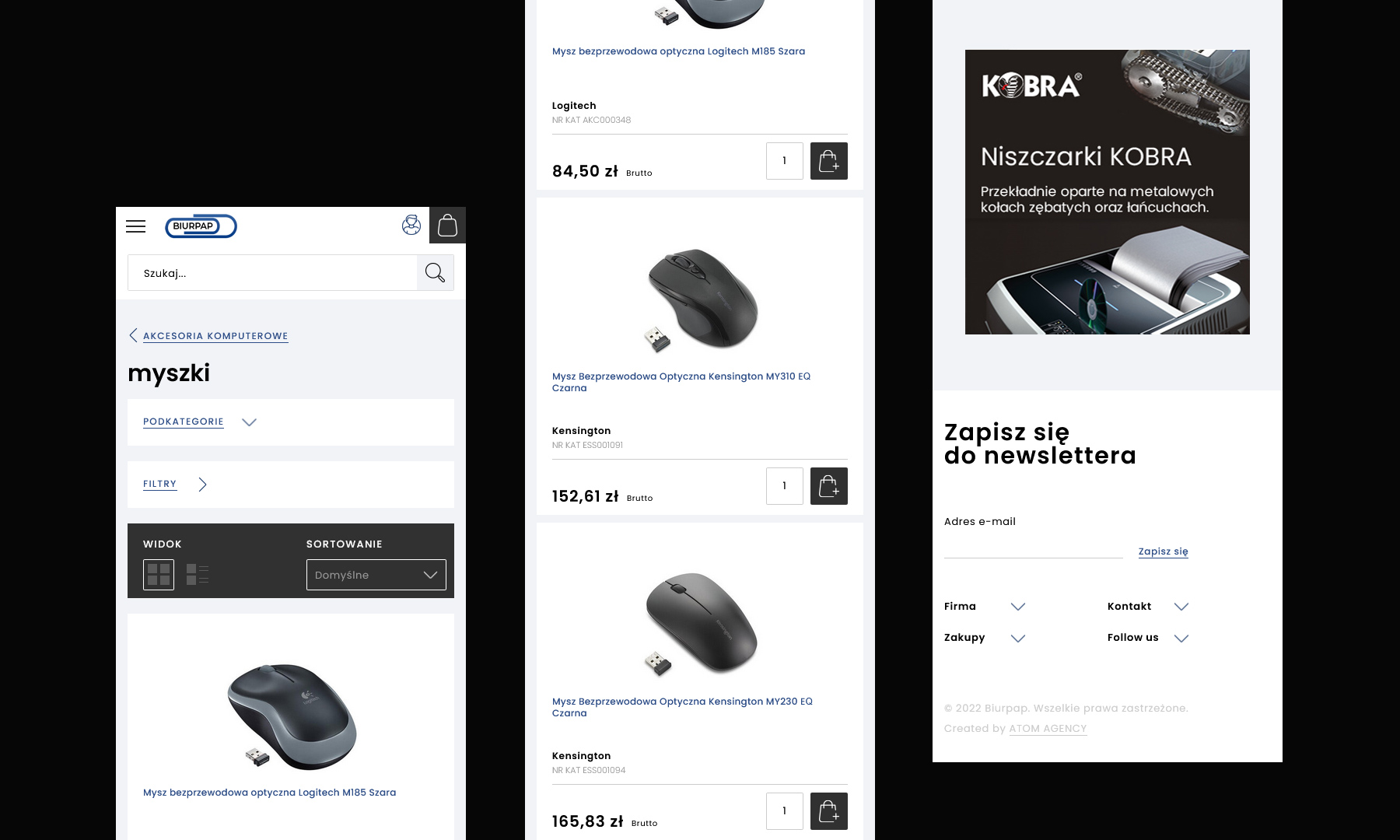Open the user account icon

coord(411,226)
